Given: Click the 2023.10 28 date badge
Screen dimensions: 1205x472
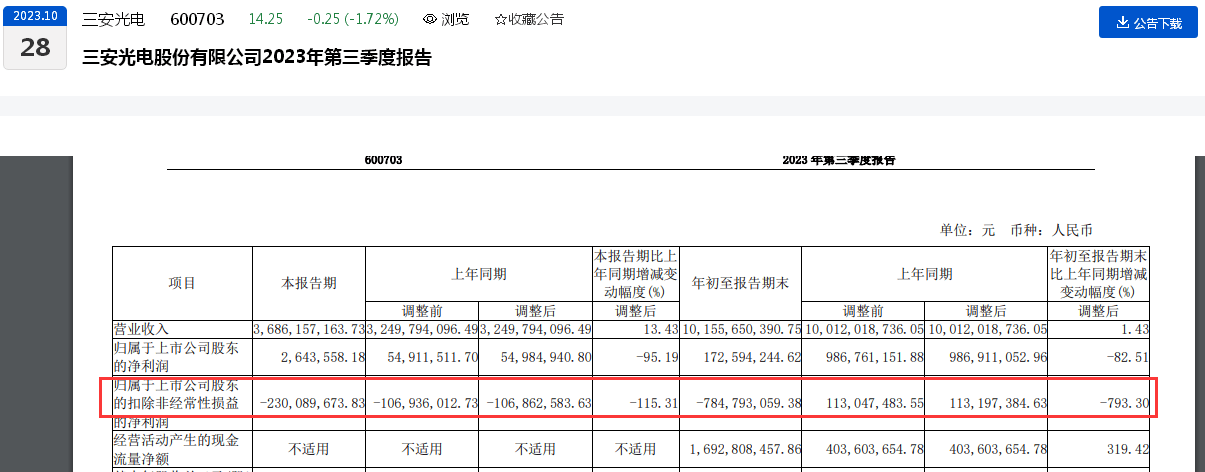Looking at the screenshot, I should tap(35, 37).
